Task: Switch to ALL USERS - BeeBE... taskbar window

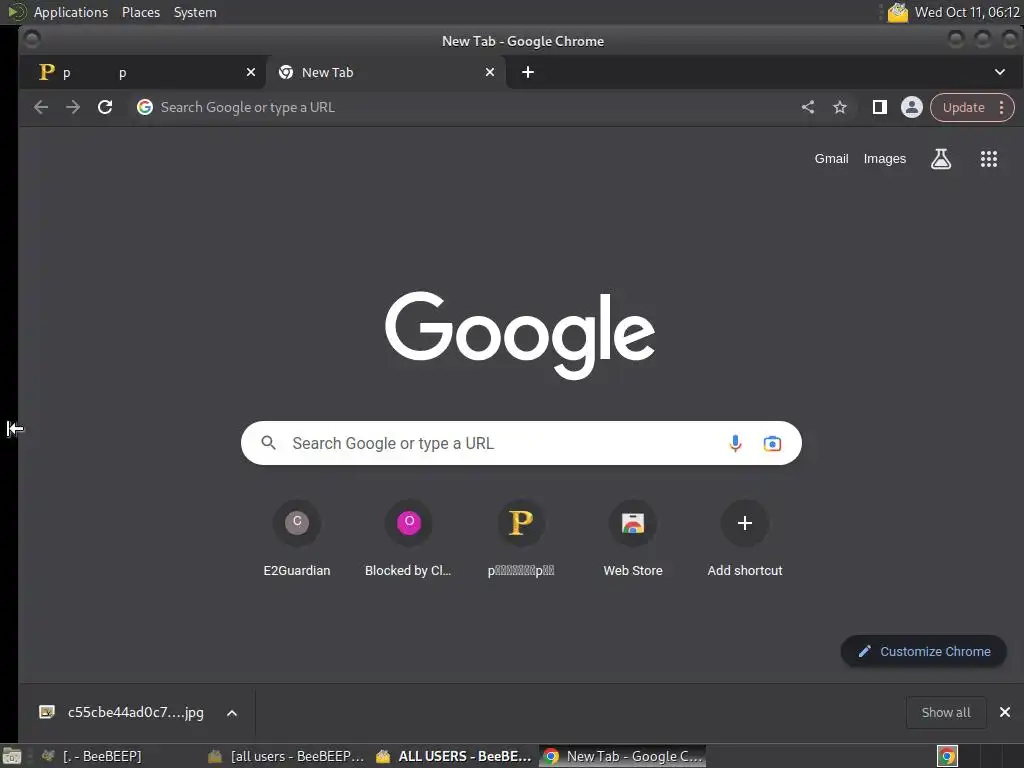Action: 455,756
